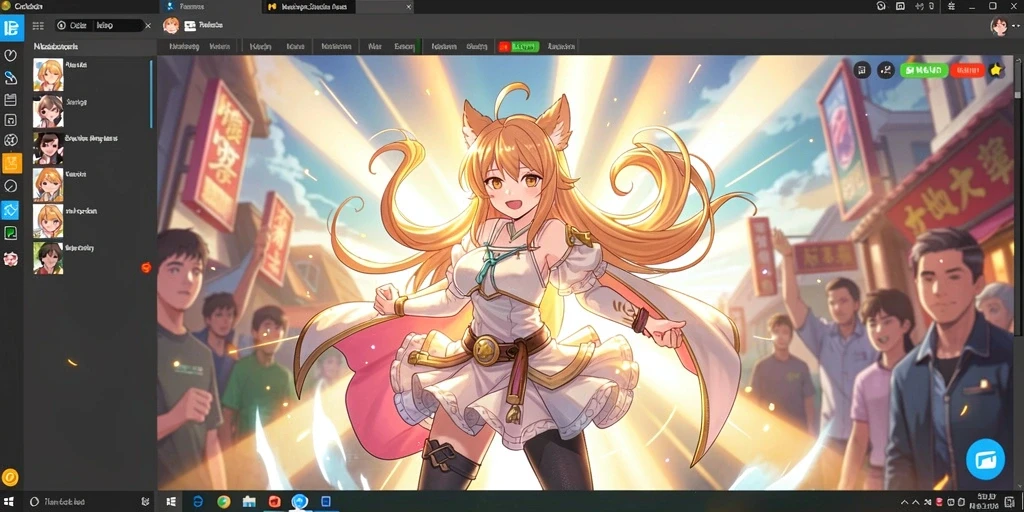Toggle the first dark circular overlay button
Screen dimensions: 1024x512
[862, 70]
